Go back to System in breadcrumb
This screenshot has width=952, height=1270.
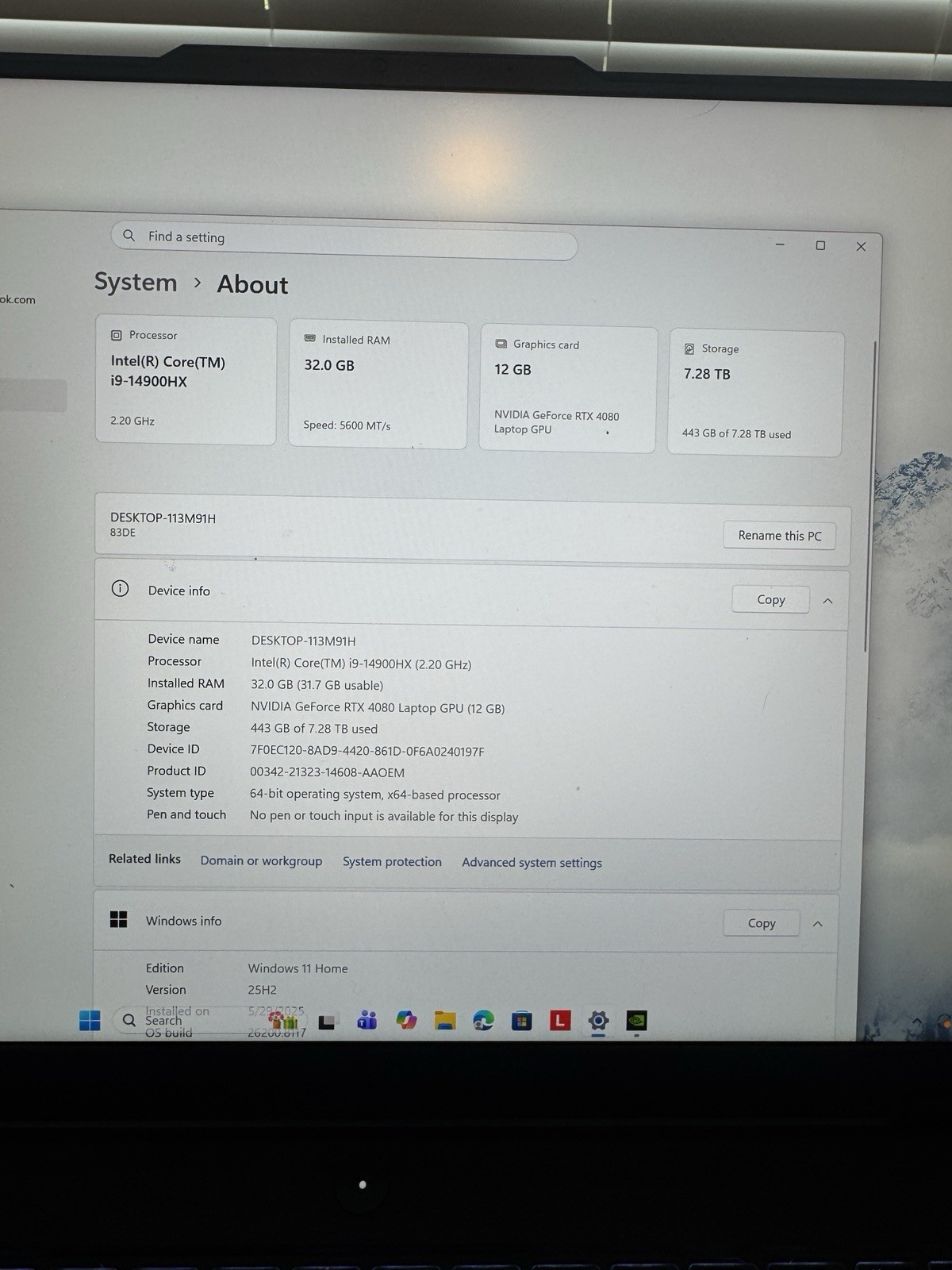136,282
